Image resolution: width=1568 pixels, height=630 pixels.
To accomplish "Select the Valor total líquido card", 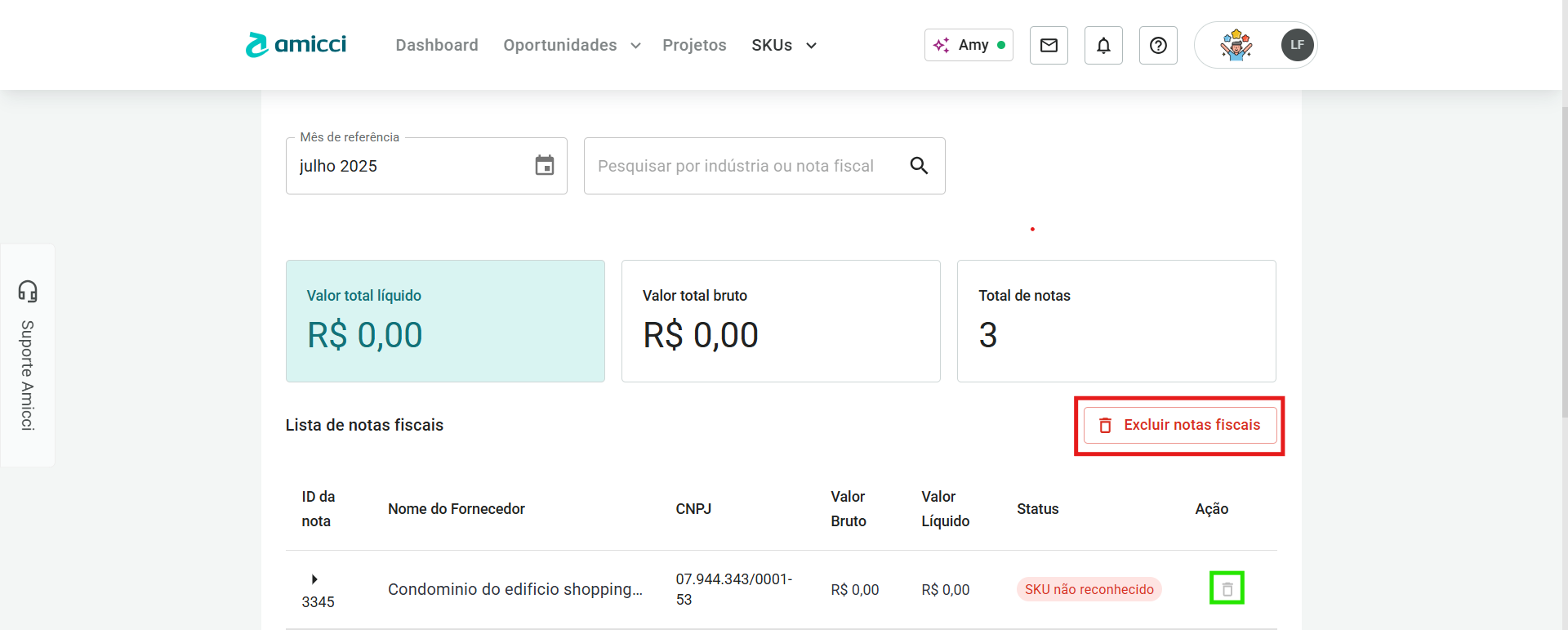I will click(x=445, y=321).
